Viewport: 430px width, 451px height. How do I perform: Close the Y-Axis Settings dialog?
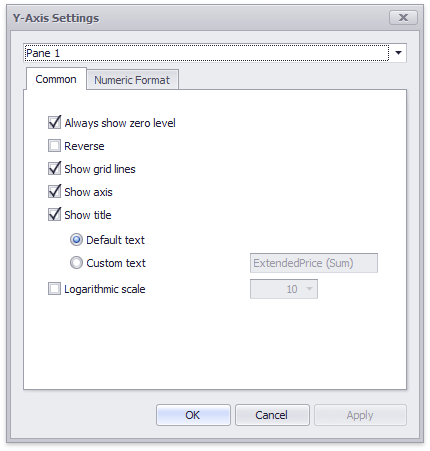pos(403,17)
